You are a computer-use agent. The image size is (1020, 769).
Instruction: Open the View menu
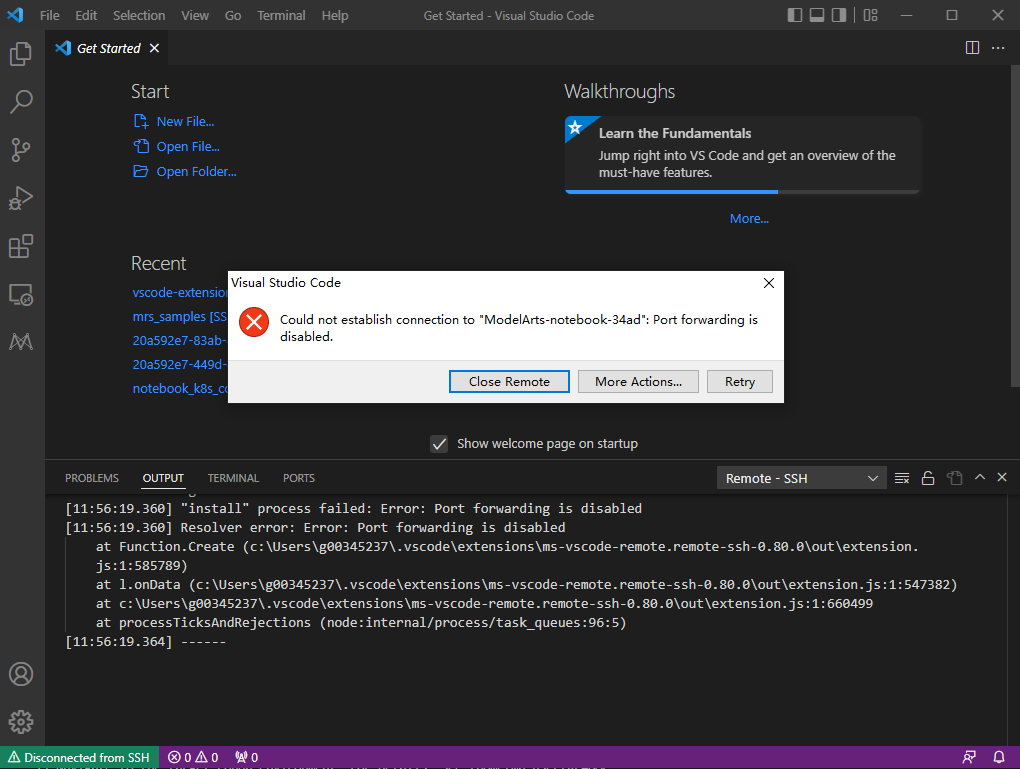tap(195, 16)
